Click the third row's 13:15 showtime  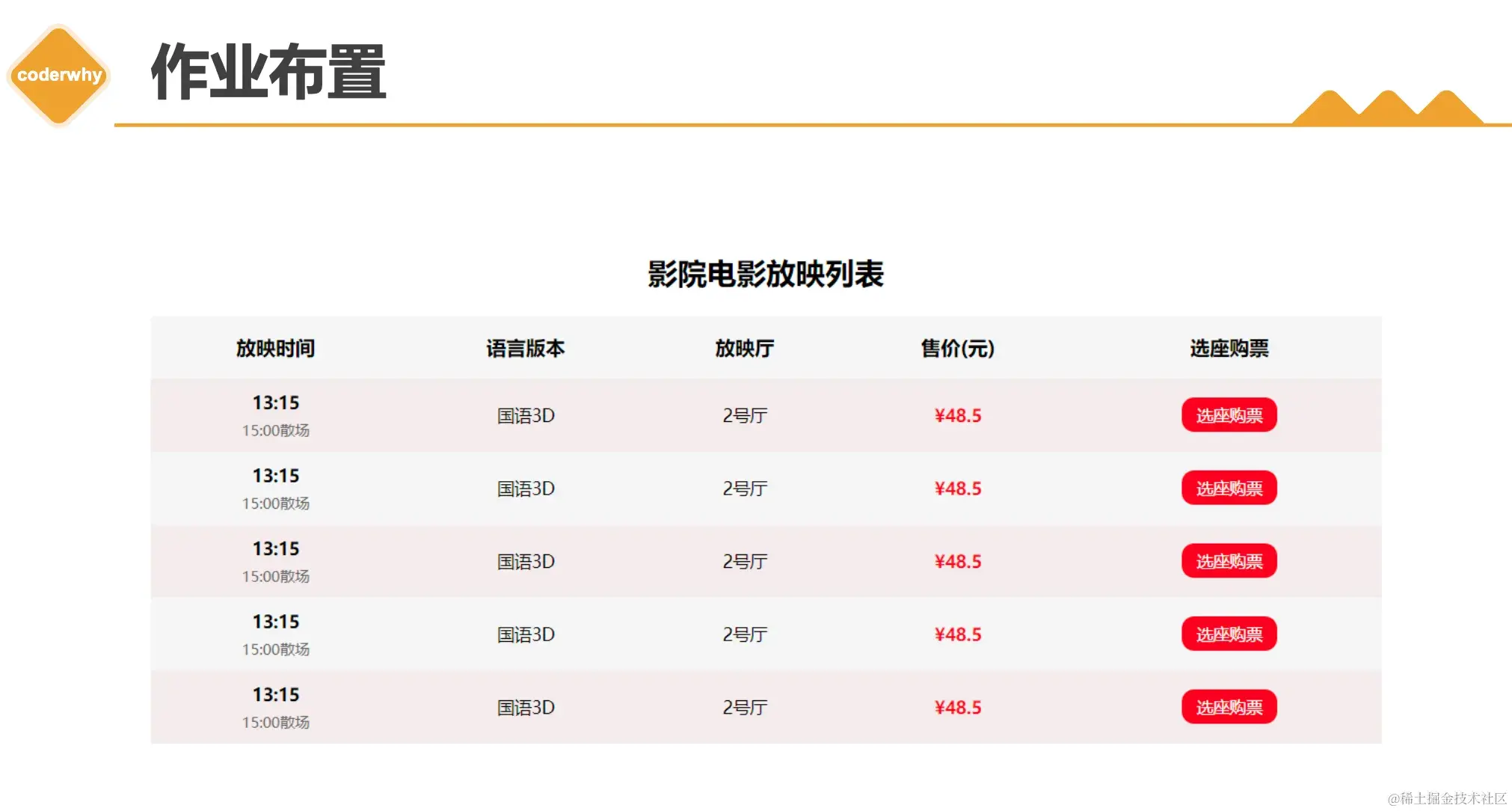click(275, 548)
